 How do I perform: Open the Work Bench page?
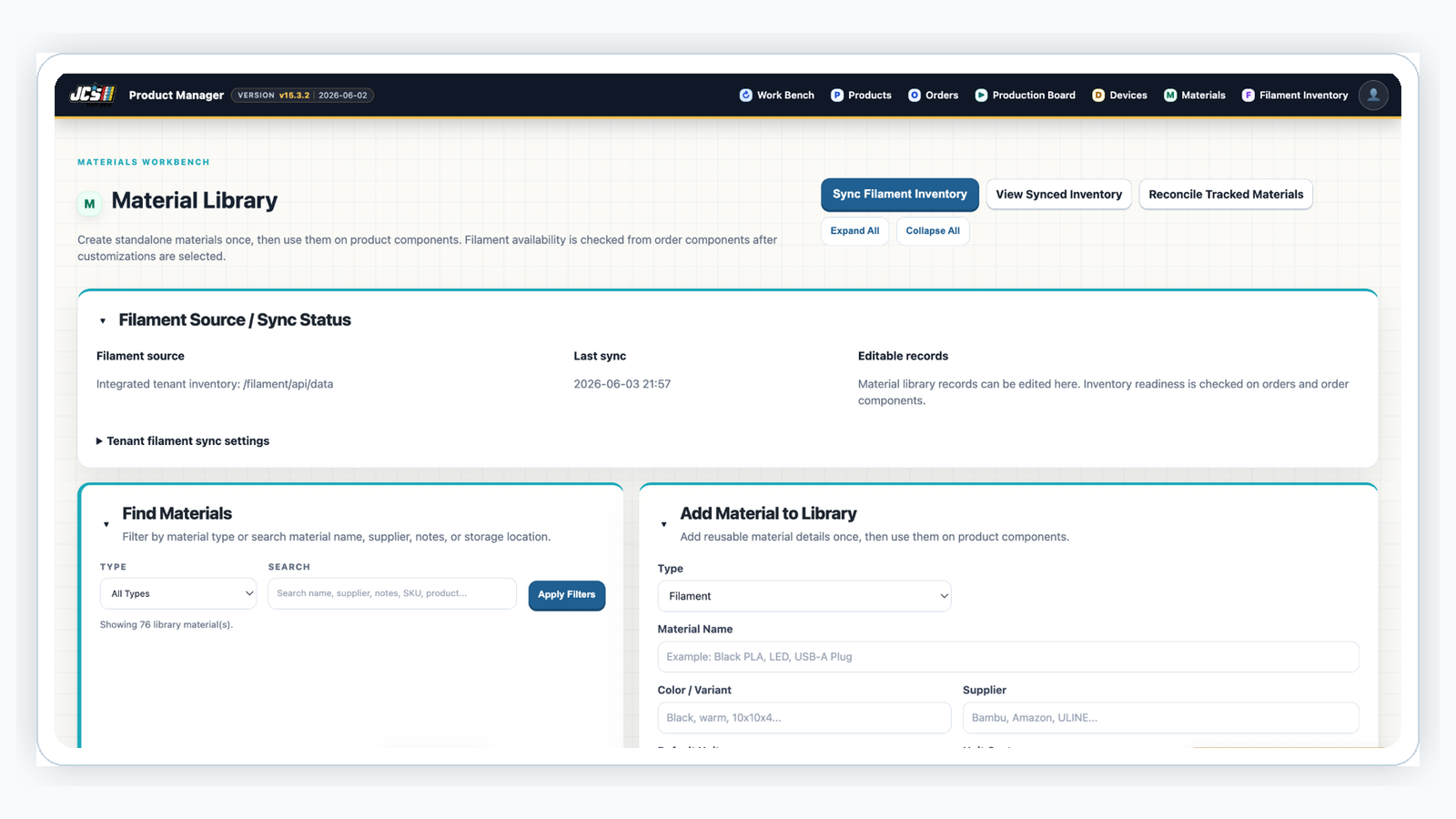777,95
